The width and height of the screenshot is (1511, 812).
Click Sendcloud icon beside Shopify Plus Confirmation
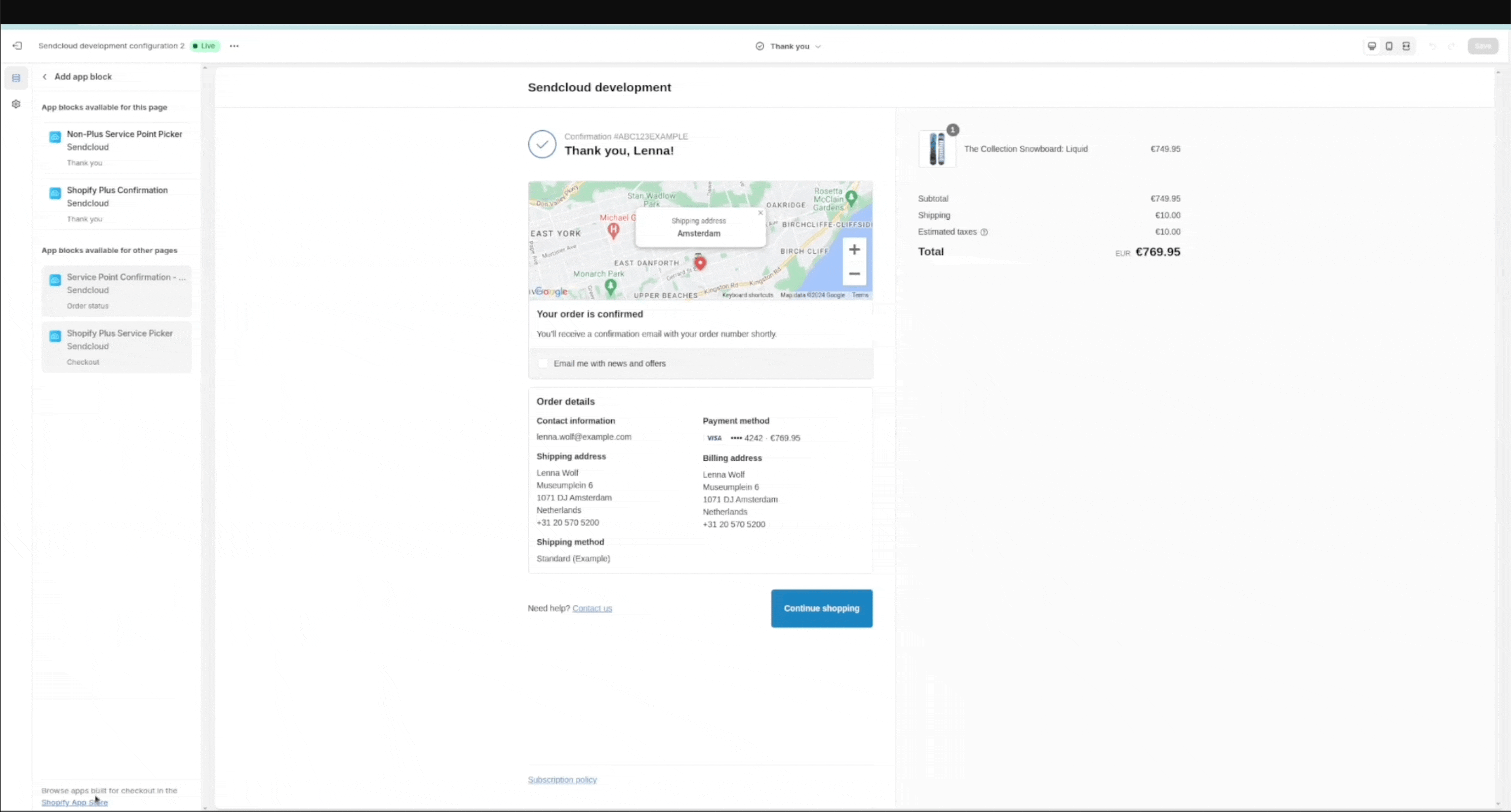pos(55,193)
